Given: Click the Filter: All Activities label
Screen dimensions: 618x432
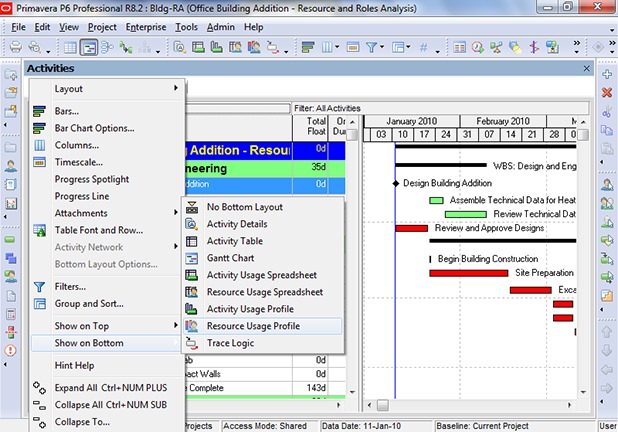Looking at the screenshot, I should pos(327,108).
